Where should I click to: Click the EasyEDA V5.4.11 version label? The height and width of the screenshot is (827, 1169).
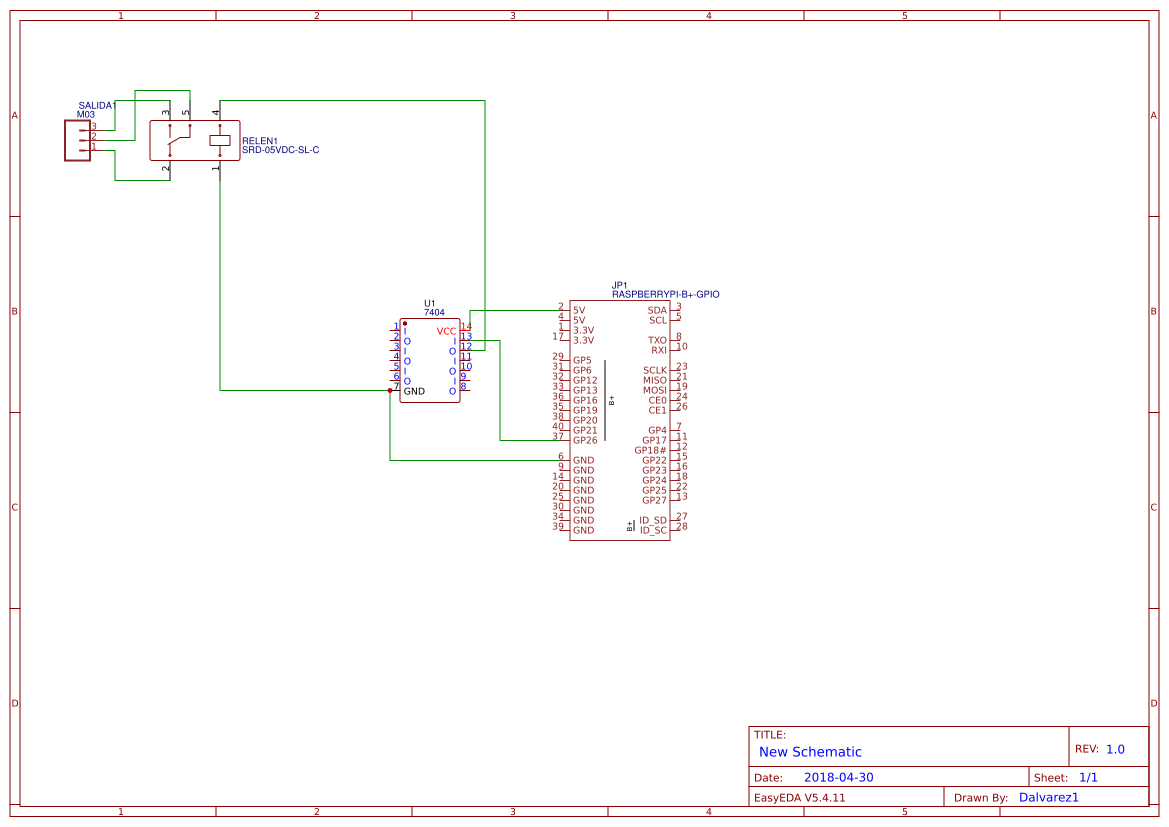pyautogui.click(x=802, y=797)
